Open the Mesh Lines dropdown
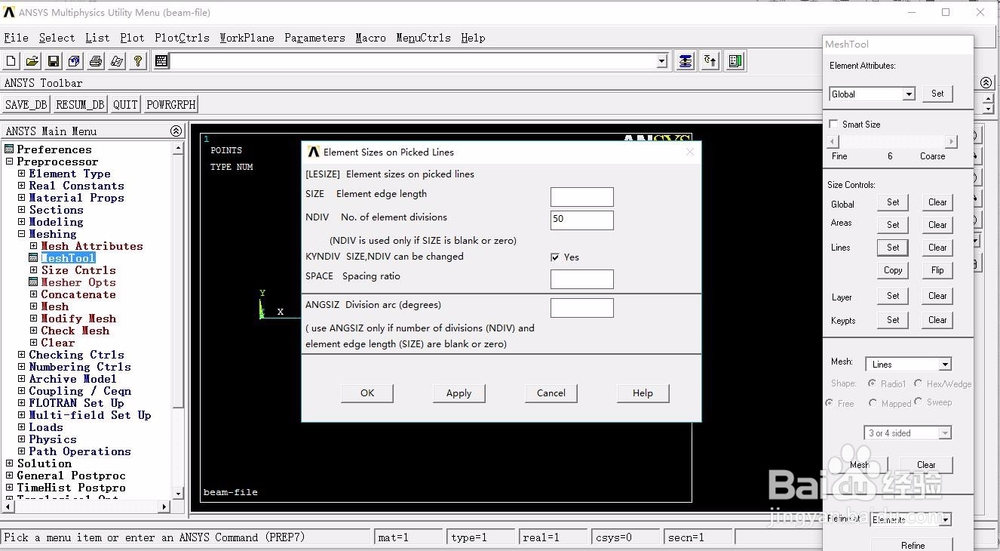Image resolution: width=1000 pixels, height=551 pixels. (x=945, y=365)
